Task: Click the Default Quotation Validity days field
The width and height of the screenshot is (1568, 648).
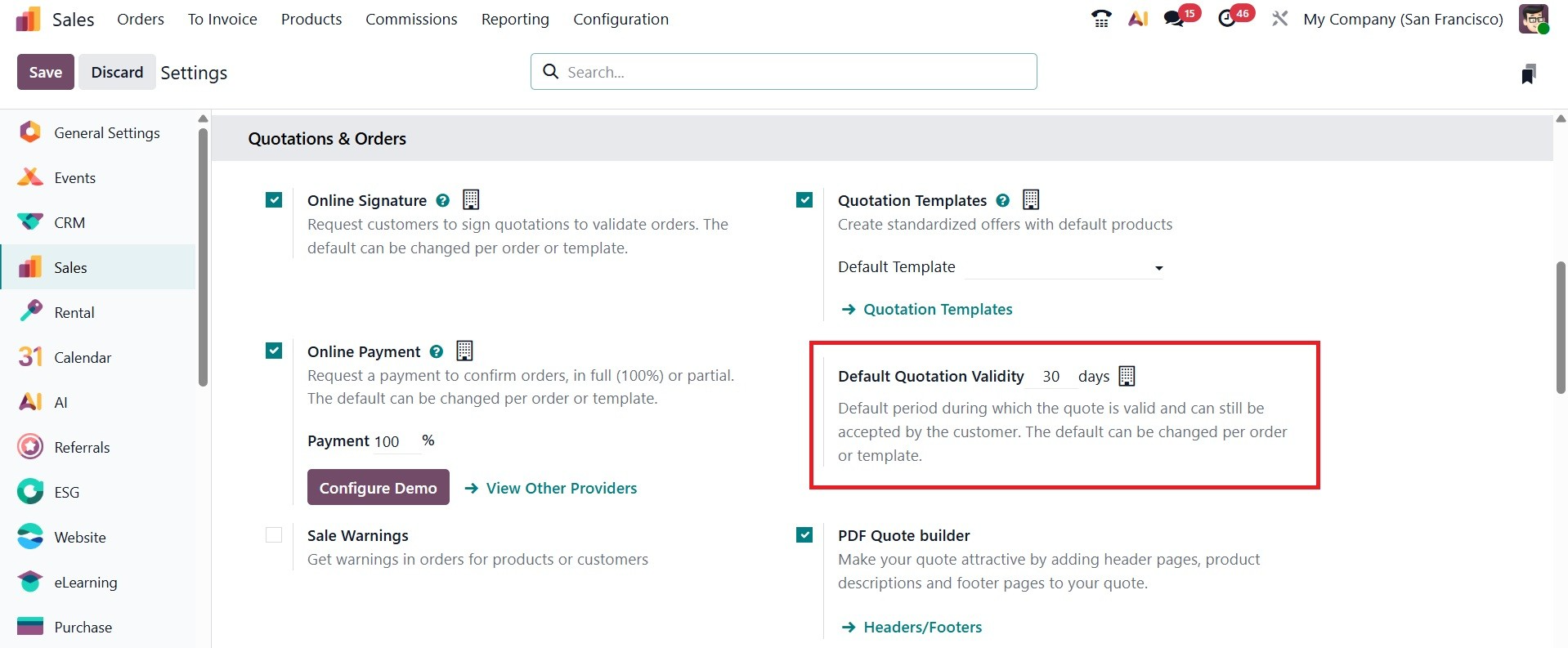Action: (x=1051, y=376)
